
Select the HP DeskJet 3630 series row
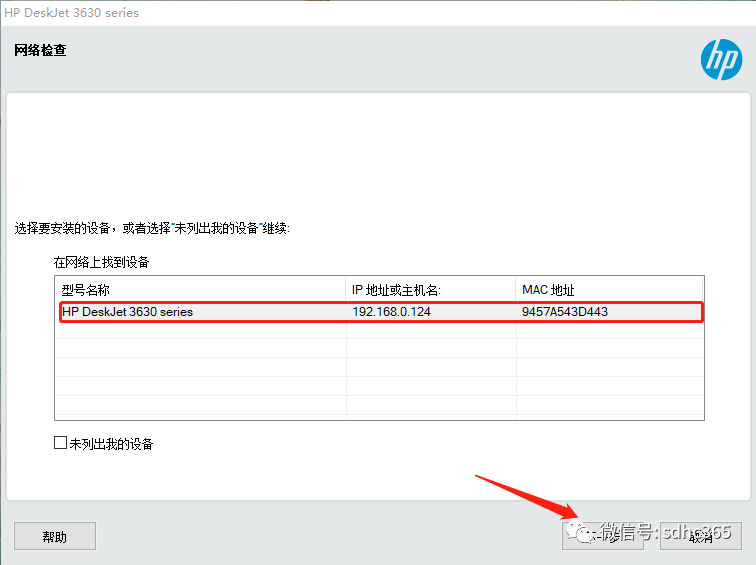point(381,312)
